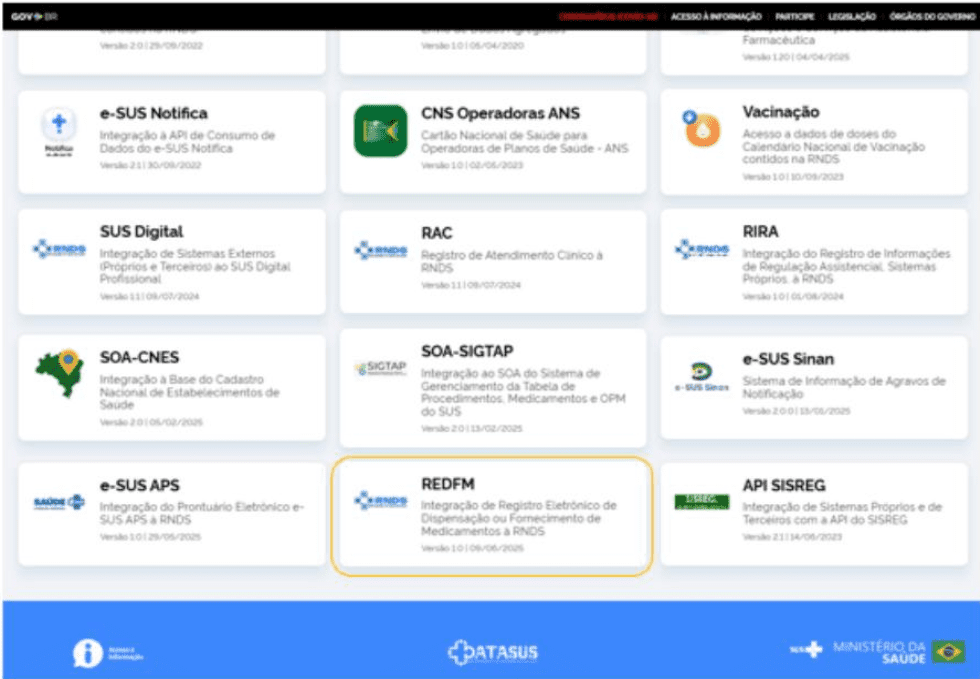Open the e-SUS APS card title
980x679 pixels.
[x=139, y=485]
